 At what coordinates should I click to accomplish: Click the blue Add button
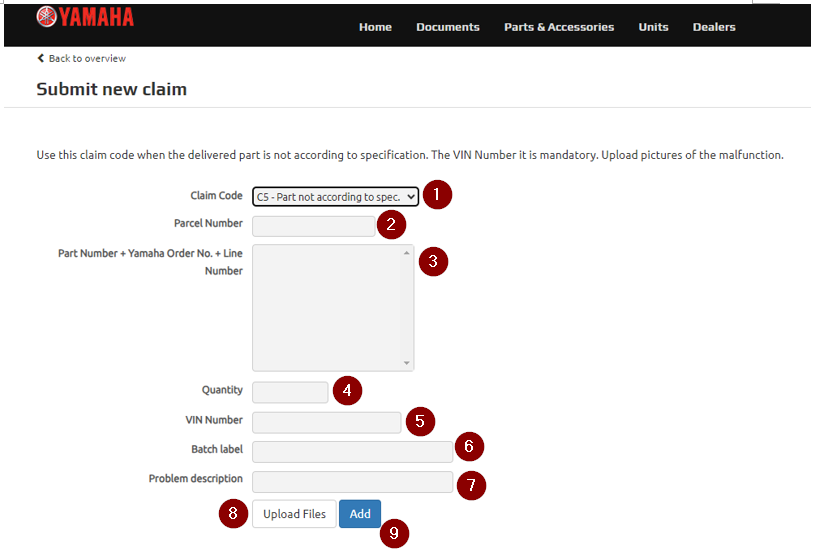click(360, 514)
